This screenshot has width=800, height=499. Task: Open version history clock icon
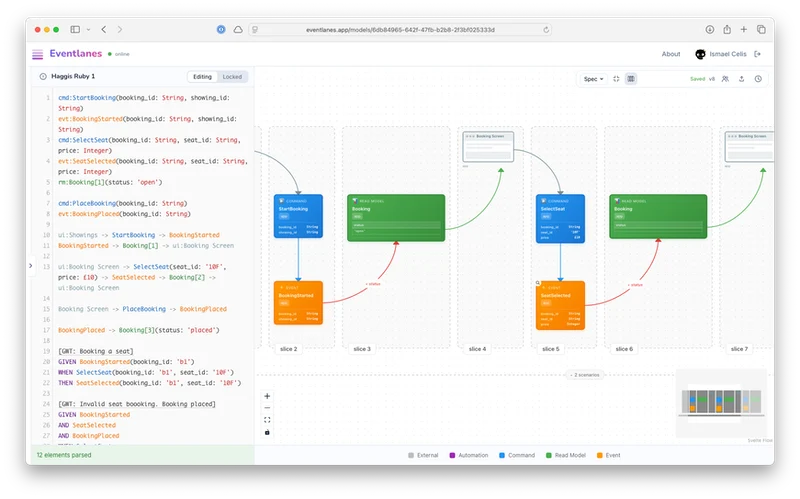tap(758, 79)
